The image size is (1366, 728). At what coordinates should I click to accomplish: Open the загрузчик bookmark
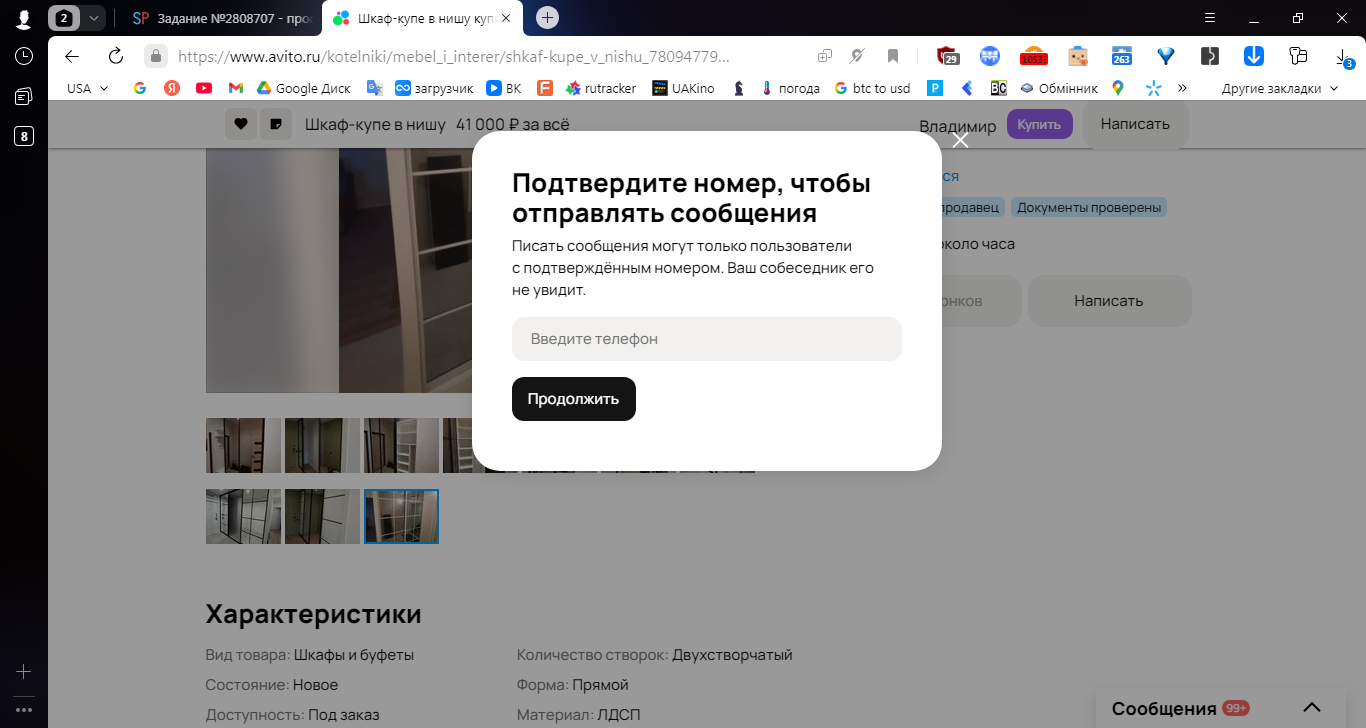(x=435, y=88)
